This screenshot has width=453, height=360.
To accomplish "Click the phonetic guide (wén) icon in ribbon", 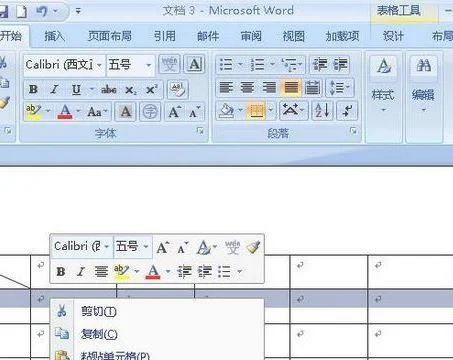I will tap(169, 64).
